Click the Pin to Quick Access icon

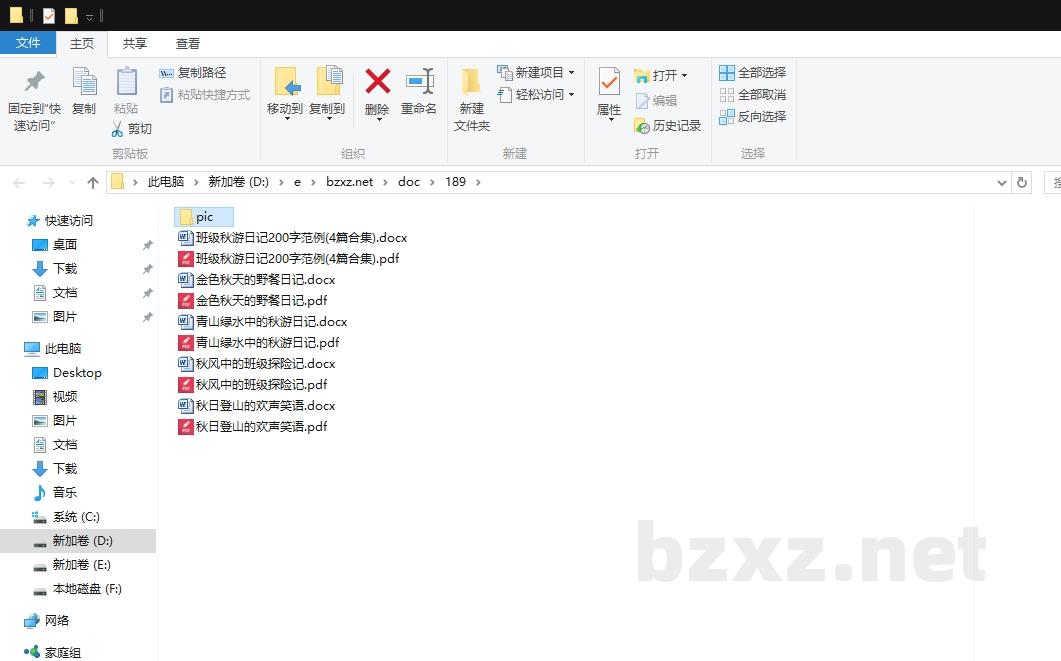34,82
